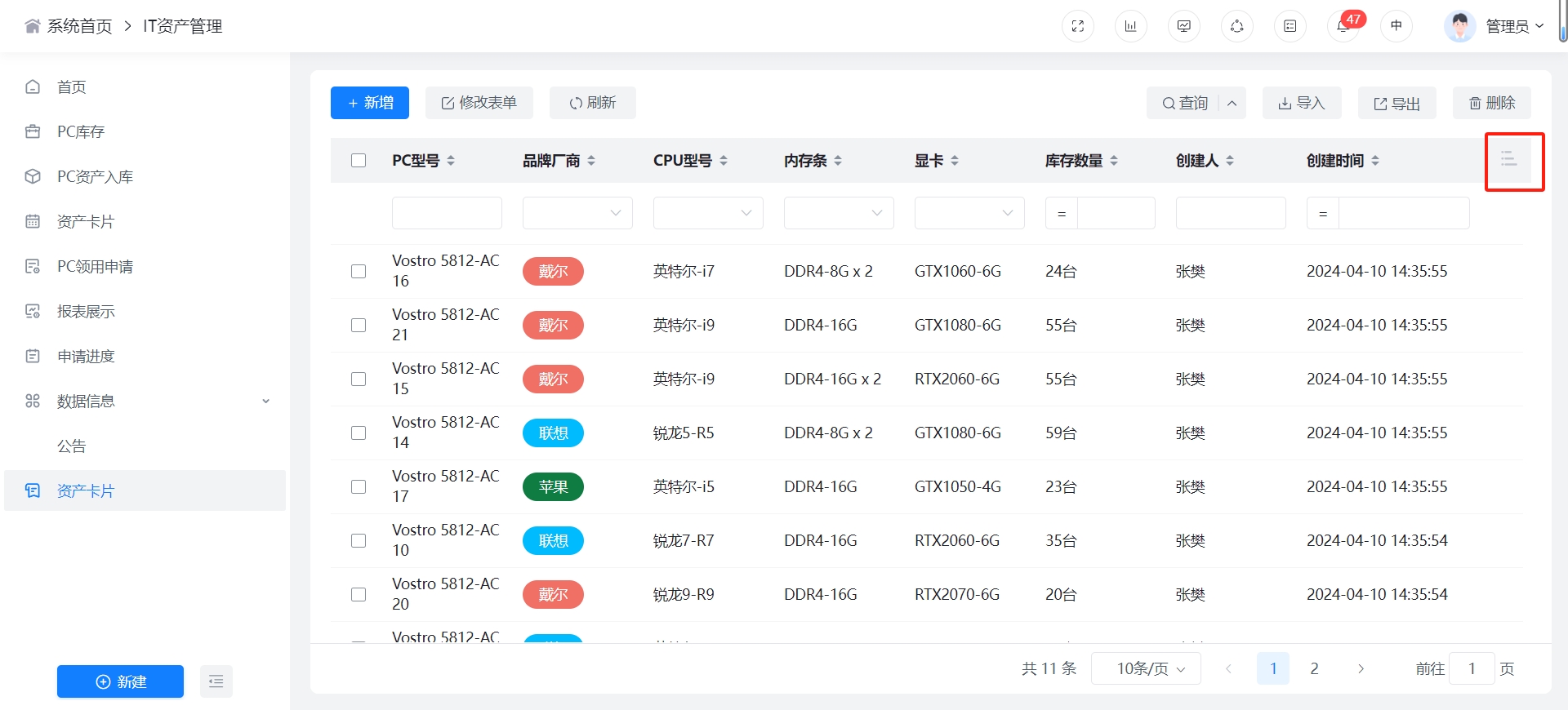Click the 苹果 brand tag
This screenshot has height=710, width=1568.
pyautogui.click(x=553, y=486)
